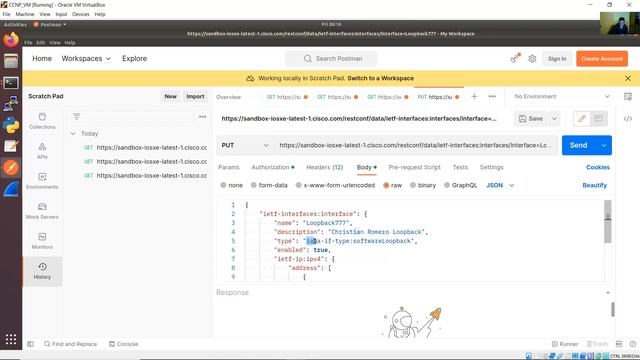Image resolution: width=640 pixels, height=360 pixels.
Task: Open History in the sidebar
Action: pos(42,271)
